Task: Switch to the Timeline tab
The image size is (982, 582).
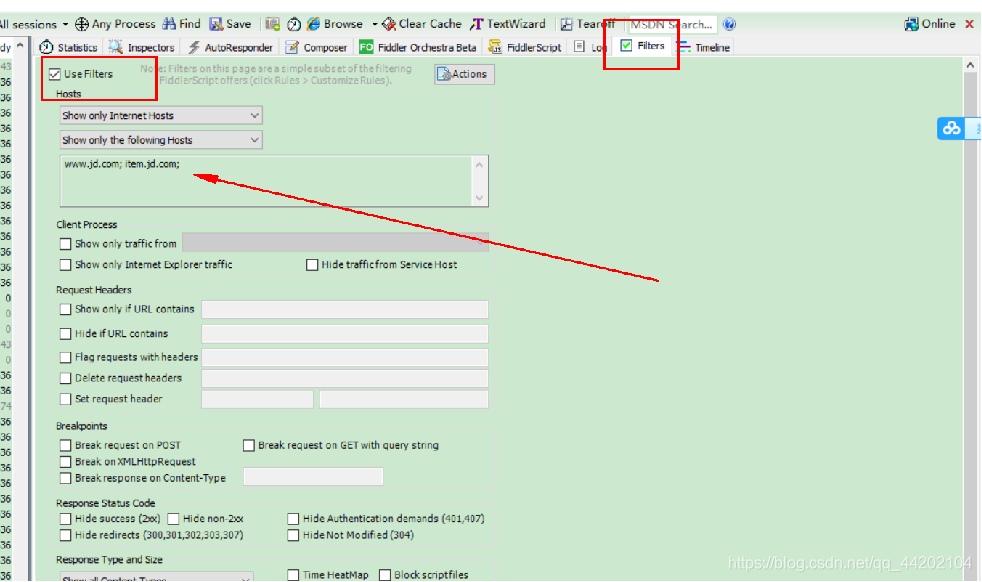Action: click(703, 48)
